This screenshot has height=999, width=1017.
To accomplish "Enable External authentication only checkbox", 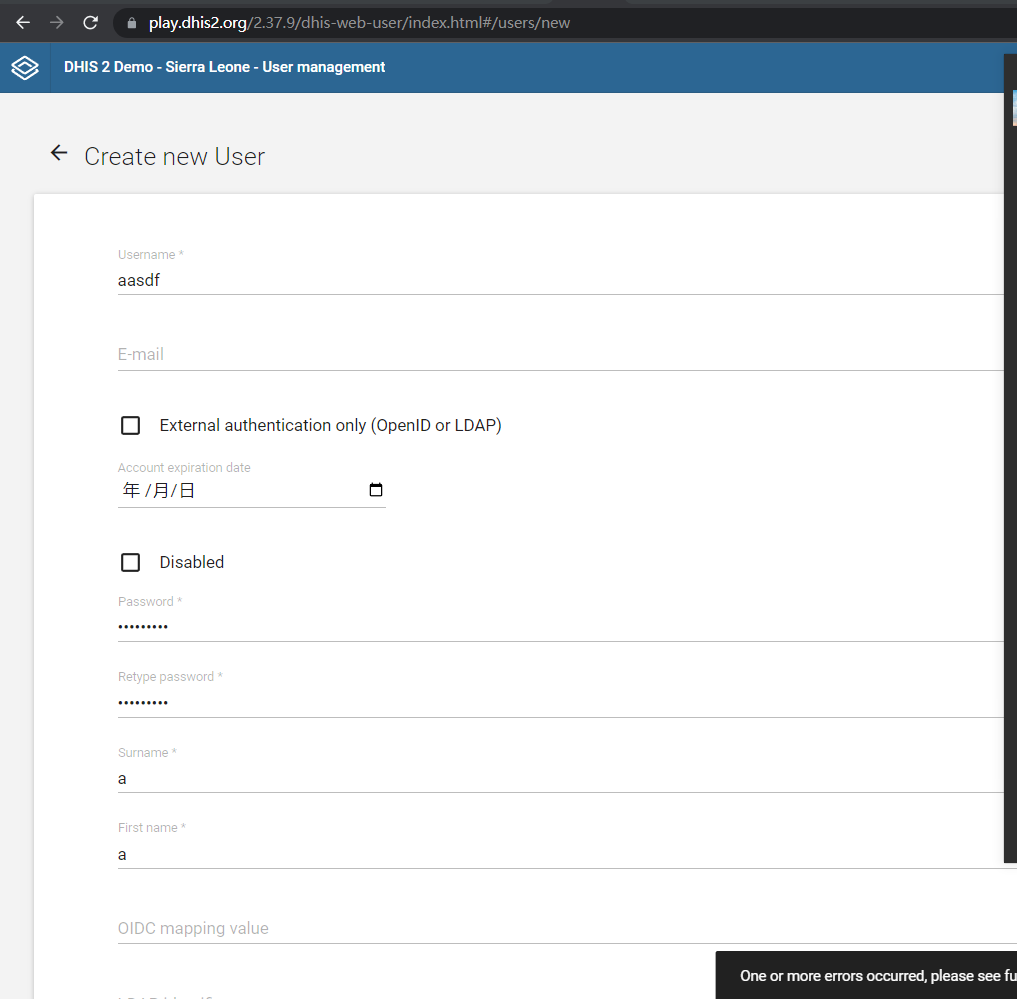I will [x=130, y=426].
